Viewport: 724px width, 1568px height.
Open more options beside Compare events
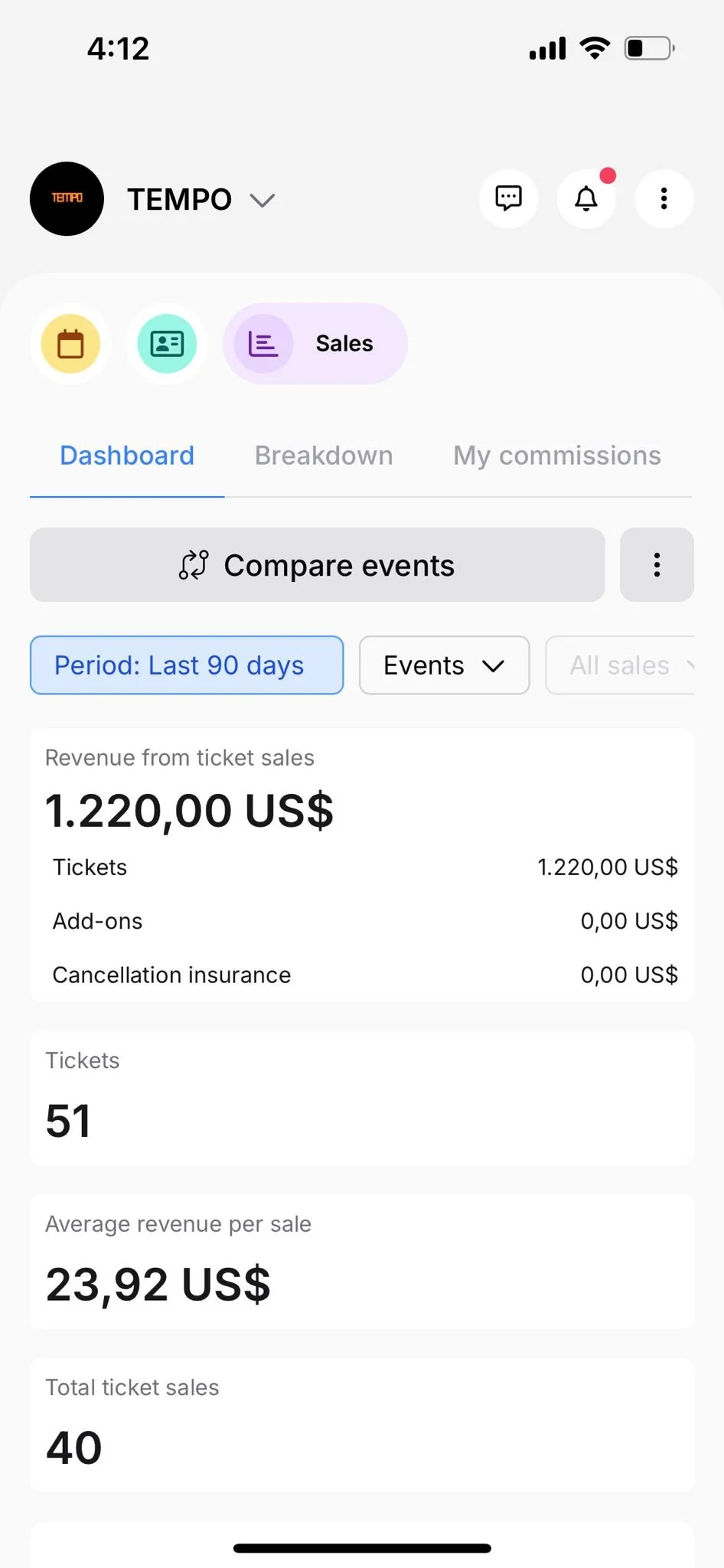(x=657, y=565)
